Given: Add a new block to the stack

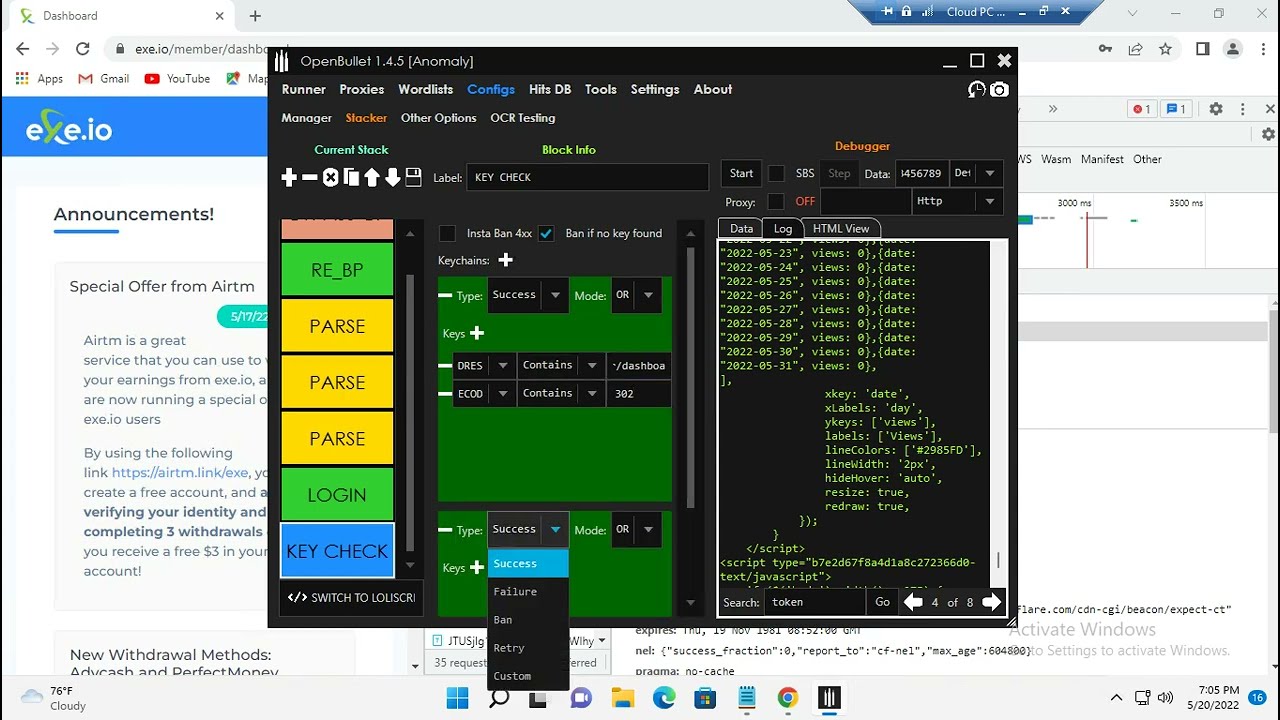Looking at the screenshot, I should (x=289, y=177).
